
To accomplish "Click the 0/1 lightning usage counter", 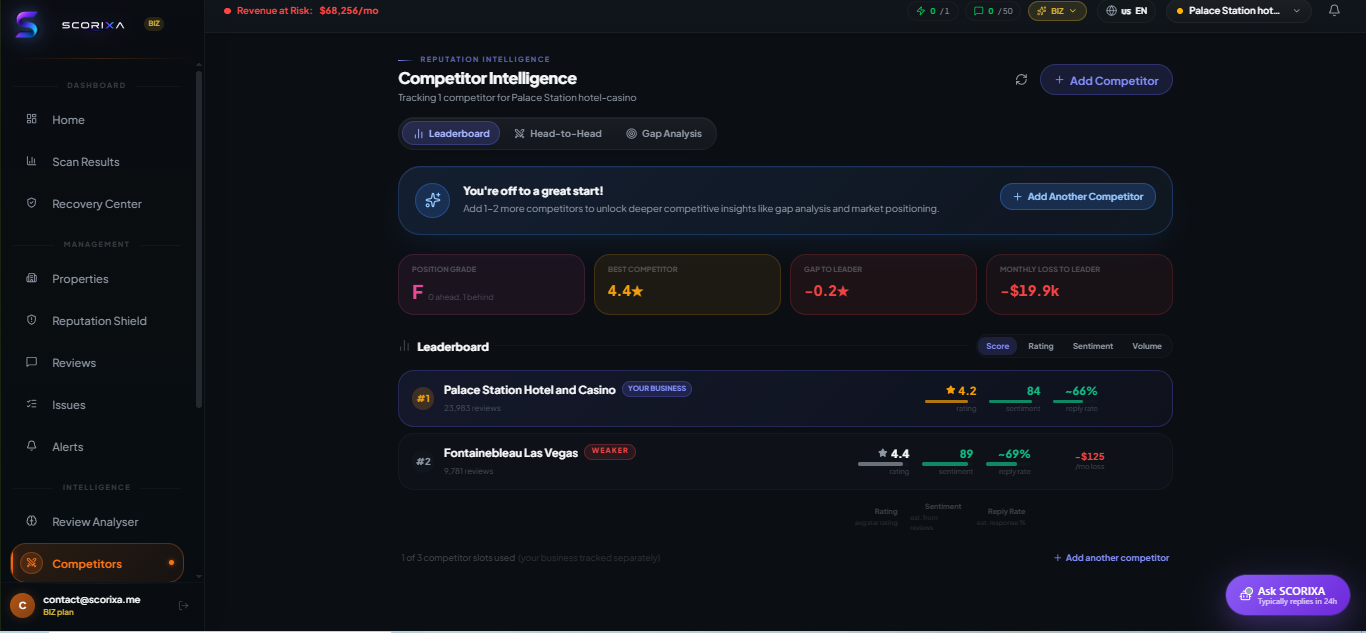I will (x=932, y=11).
